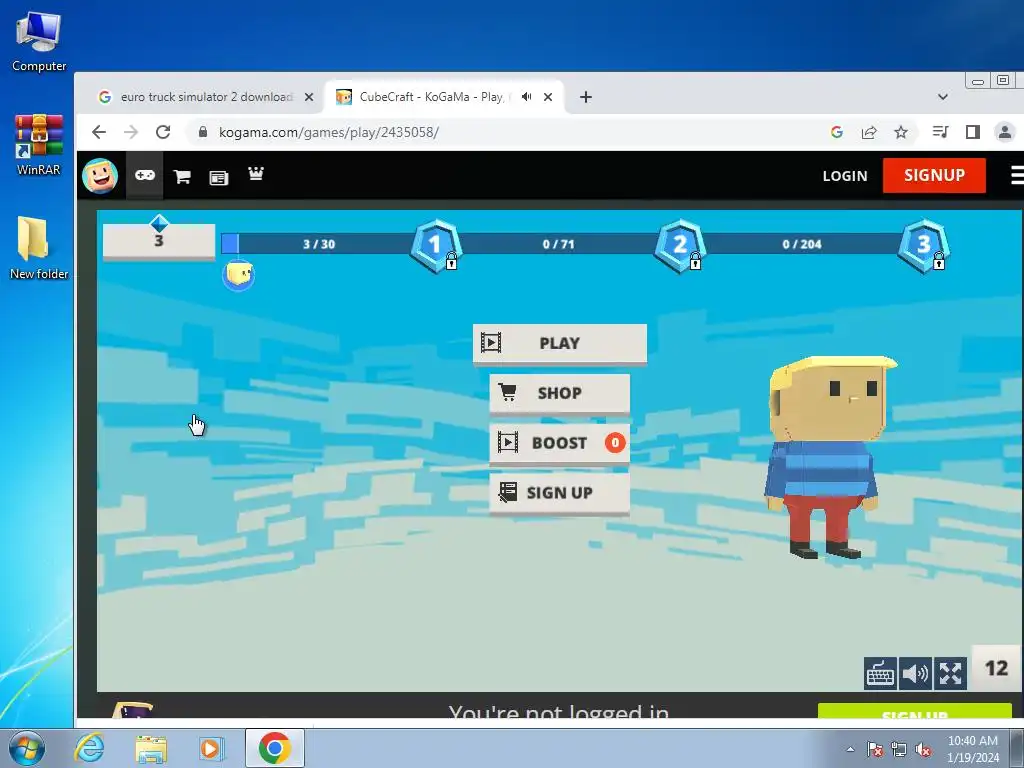The height and width of the screenshot is (768, 1024).
Task: Click the gem counter showing 3
Action: click(x=159, y=240)
